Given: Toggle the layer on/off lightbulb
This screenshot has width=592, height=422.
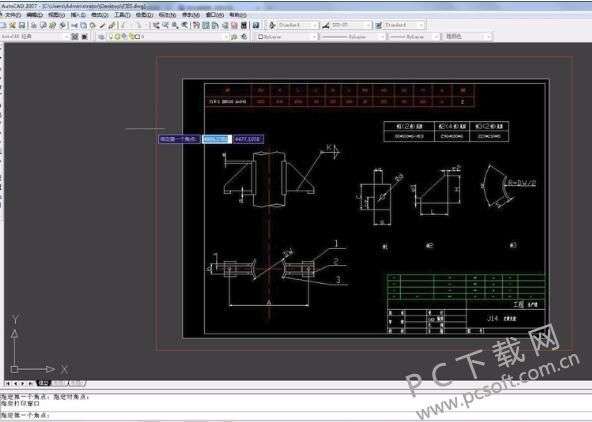Looking at the screenshot, I should 111,37.
